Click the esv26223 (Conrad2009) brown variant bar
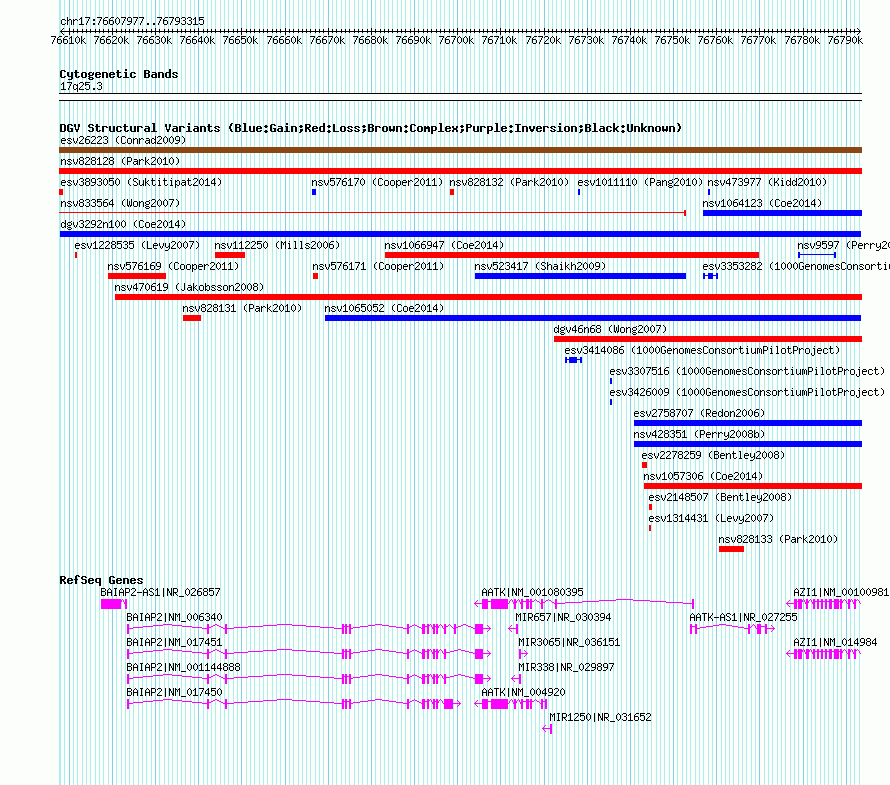 [460, 150]
